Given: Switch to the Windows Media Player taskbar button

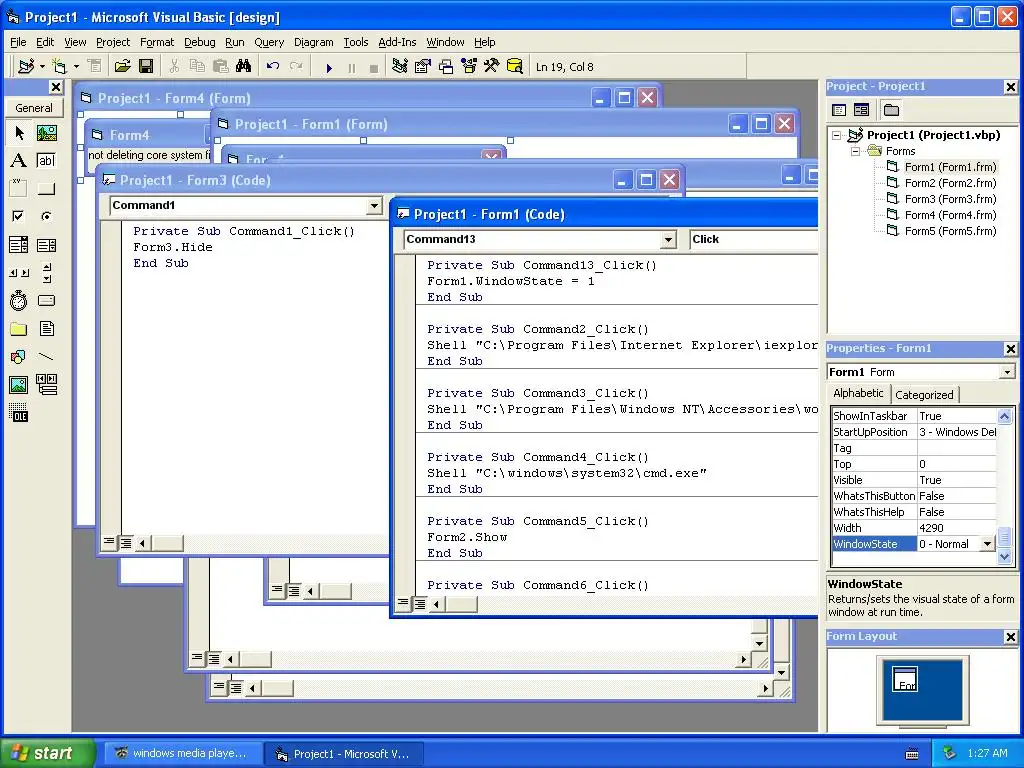Looking at the screenshot, I should [184, 754].
